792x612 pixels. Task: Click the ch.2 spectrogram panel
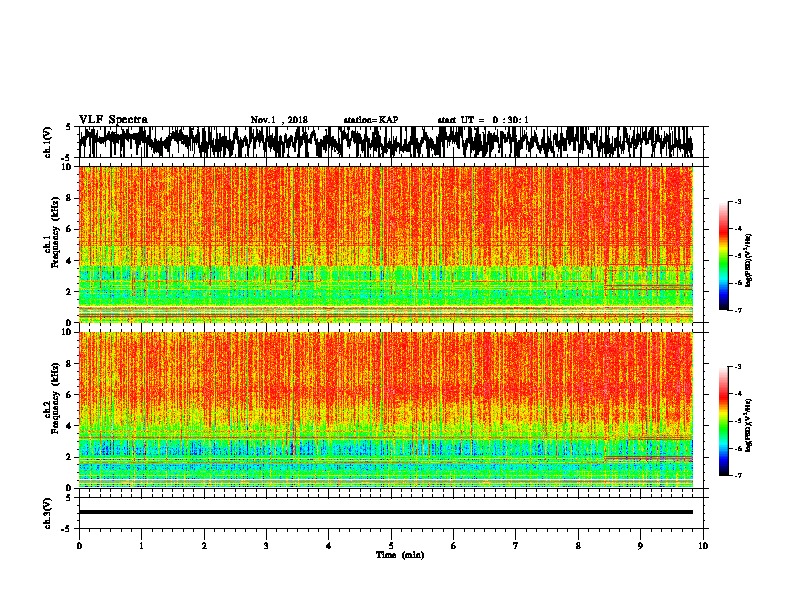[x=386, y=410]
